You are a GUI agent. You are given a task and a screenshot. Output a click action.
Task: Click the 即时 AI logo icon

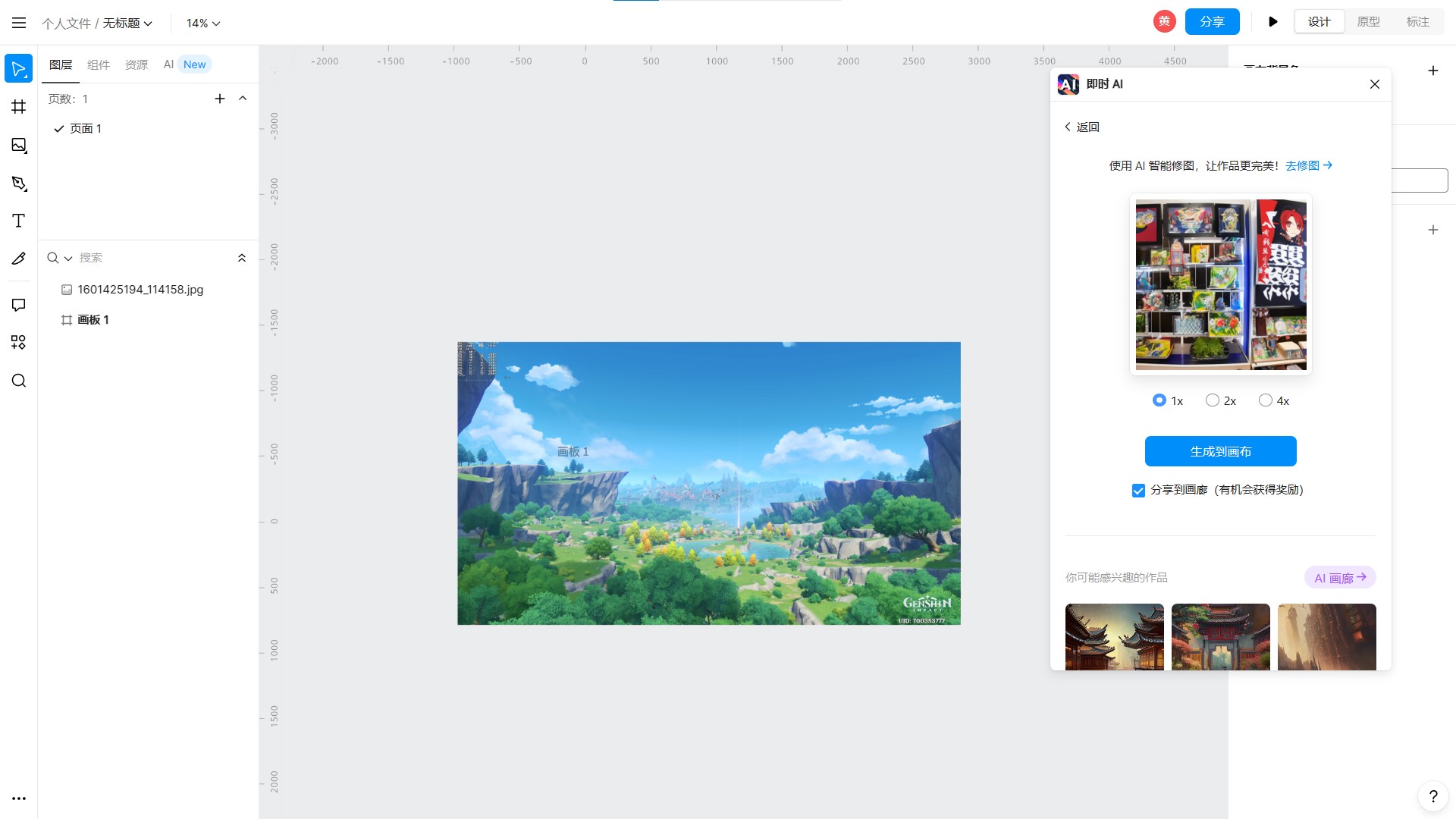1068,84
